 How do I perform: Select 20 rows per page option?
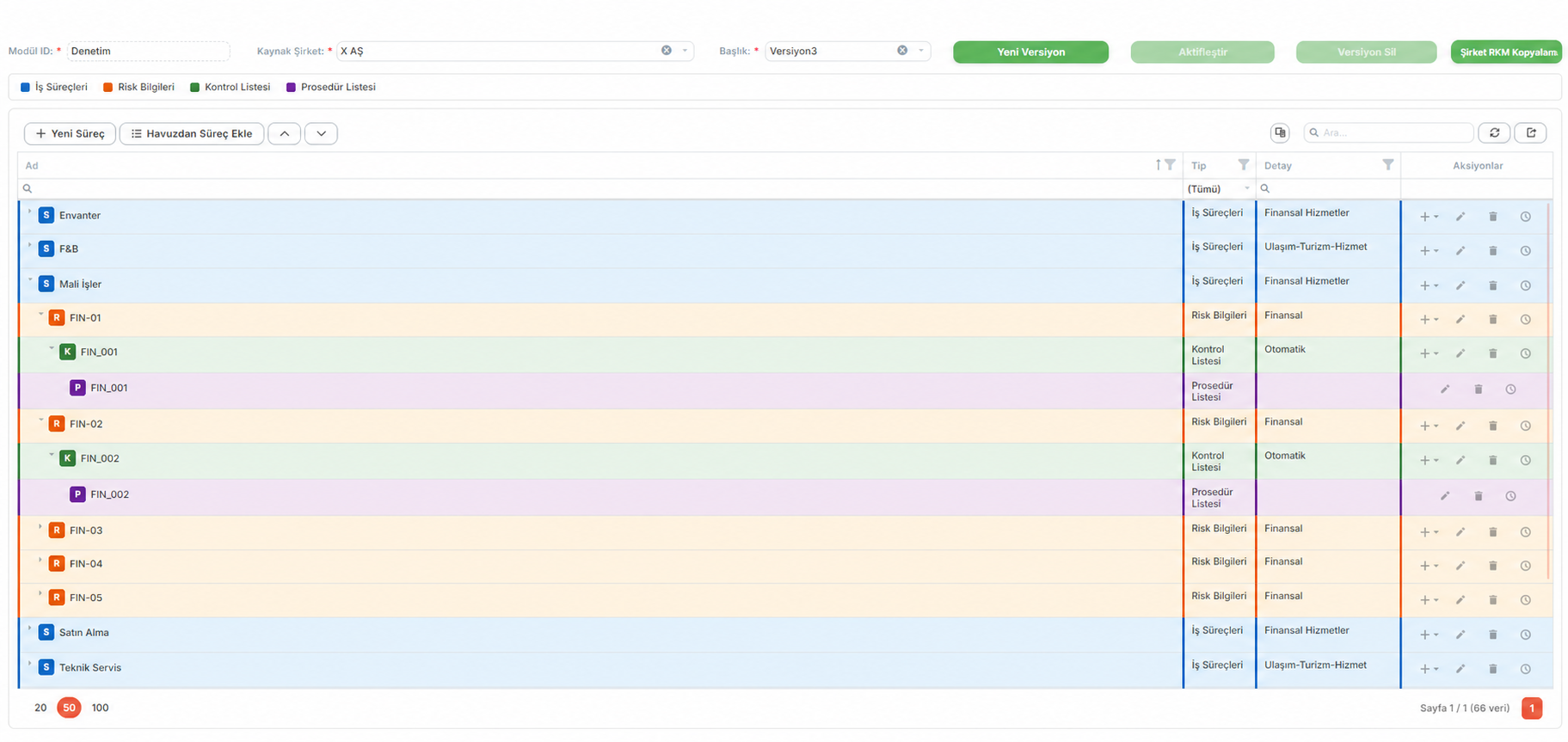point(40,708)
